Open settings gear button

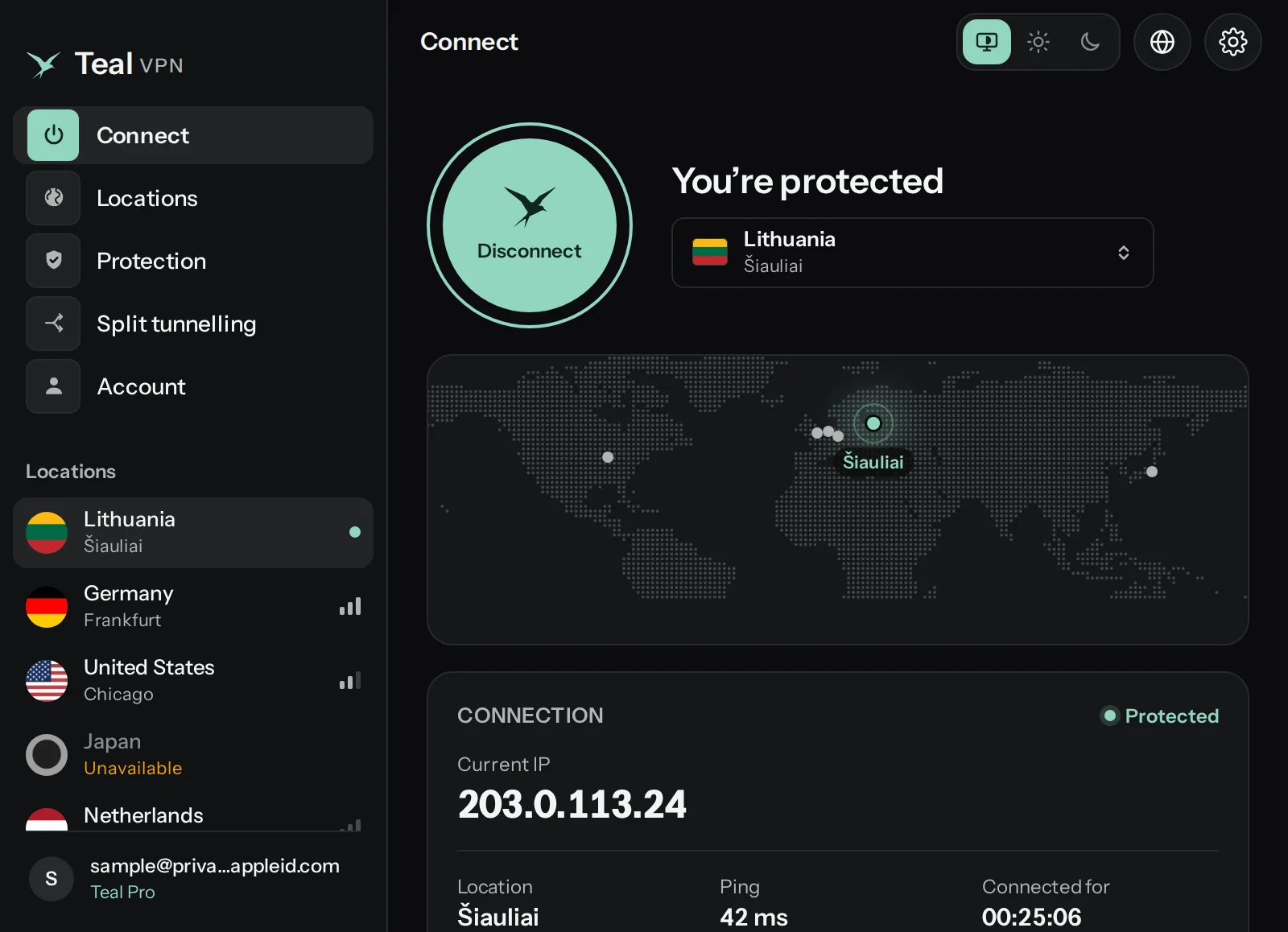(1232, 42)
